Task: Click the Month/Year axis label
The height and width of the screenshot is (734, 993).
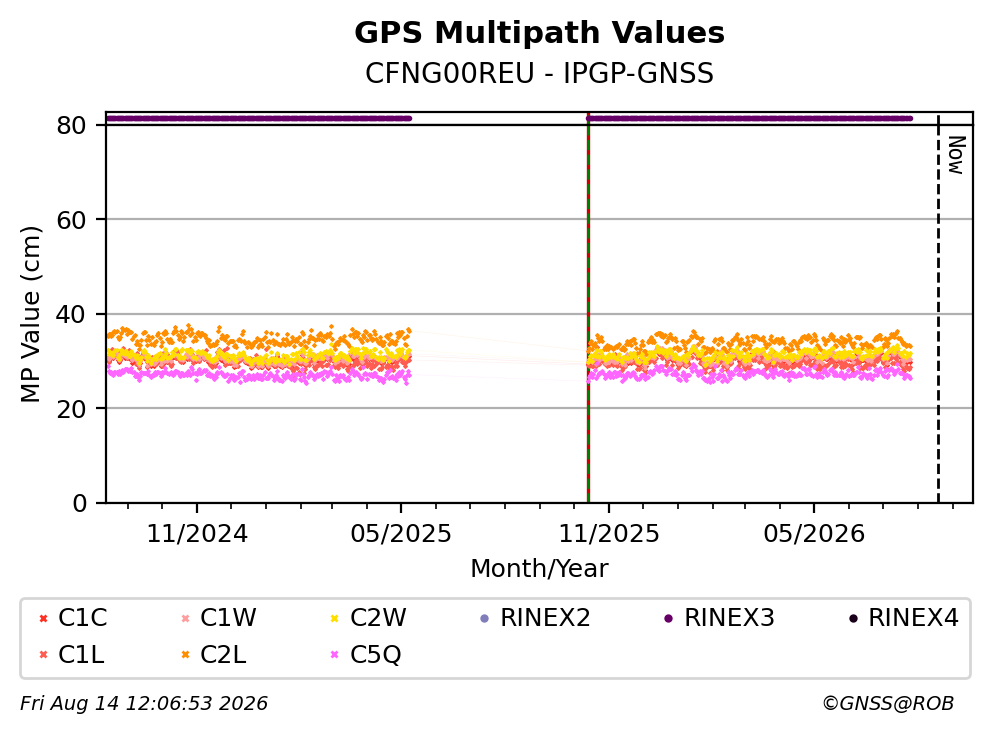Action: point(539,569)
